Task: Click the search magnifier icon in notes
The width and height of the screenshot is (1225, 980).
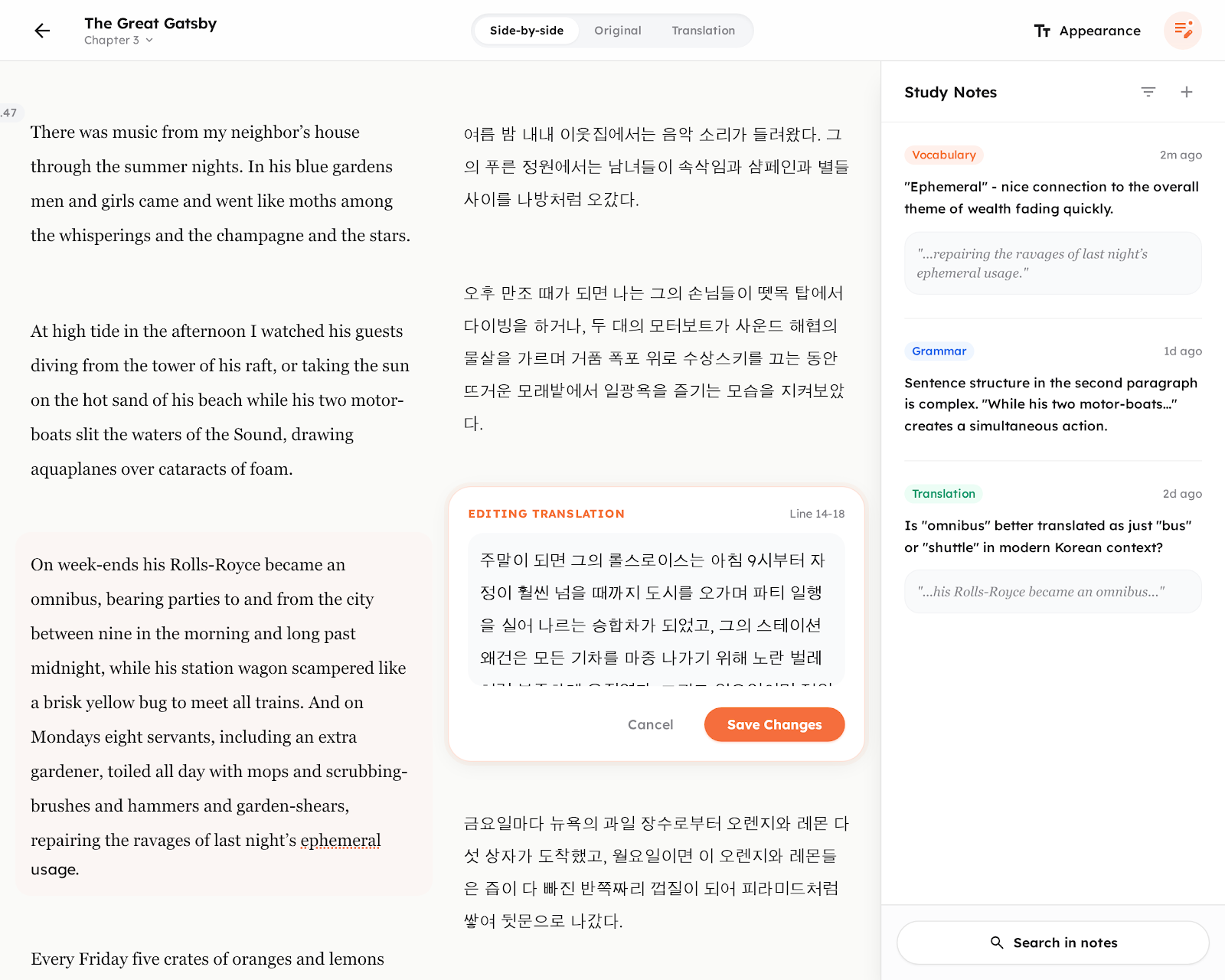Action: coord(997,942)
